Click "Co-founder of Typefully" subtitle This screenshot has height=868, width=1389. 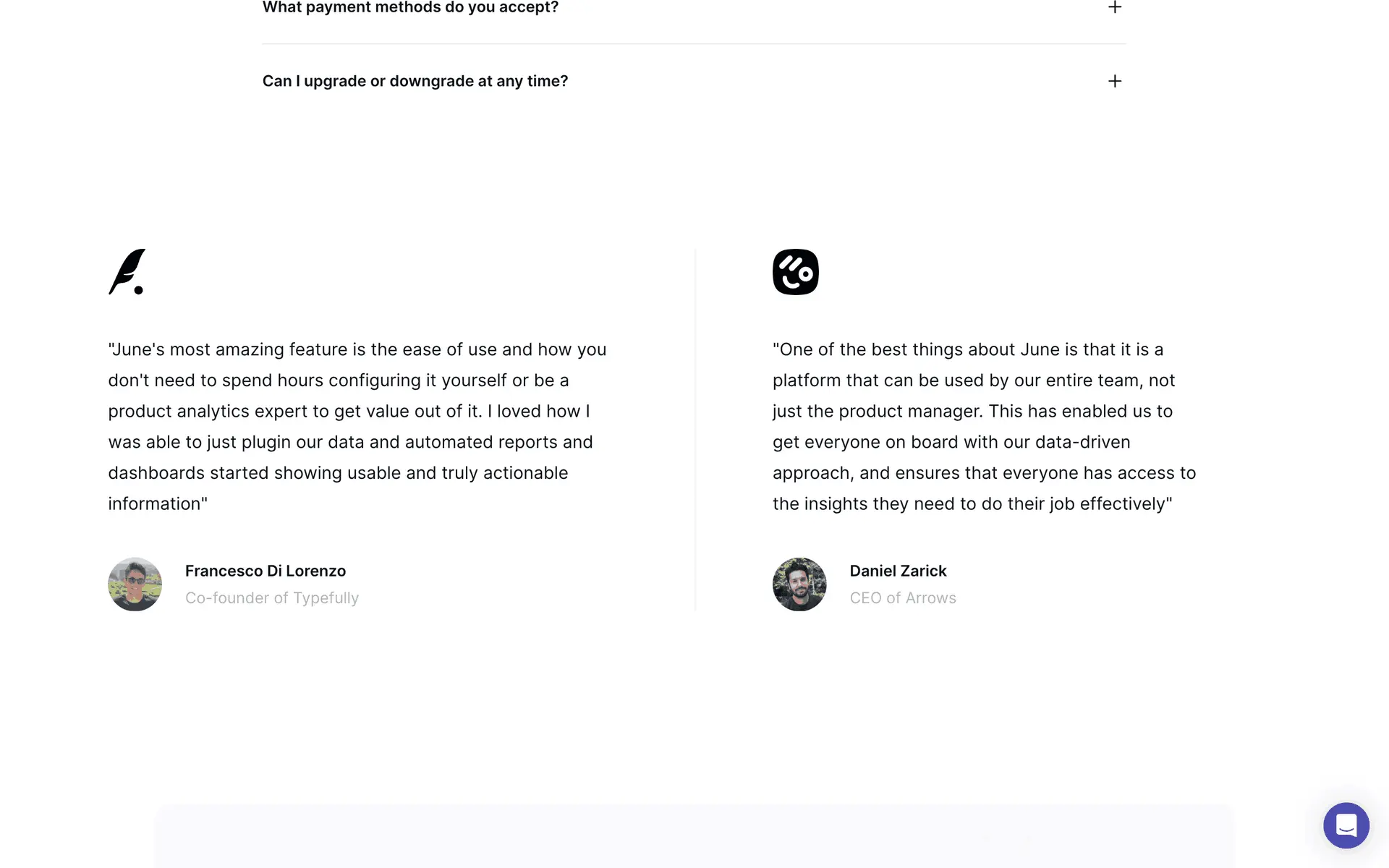[271, 598]
